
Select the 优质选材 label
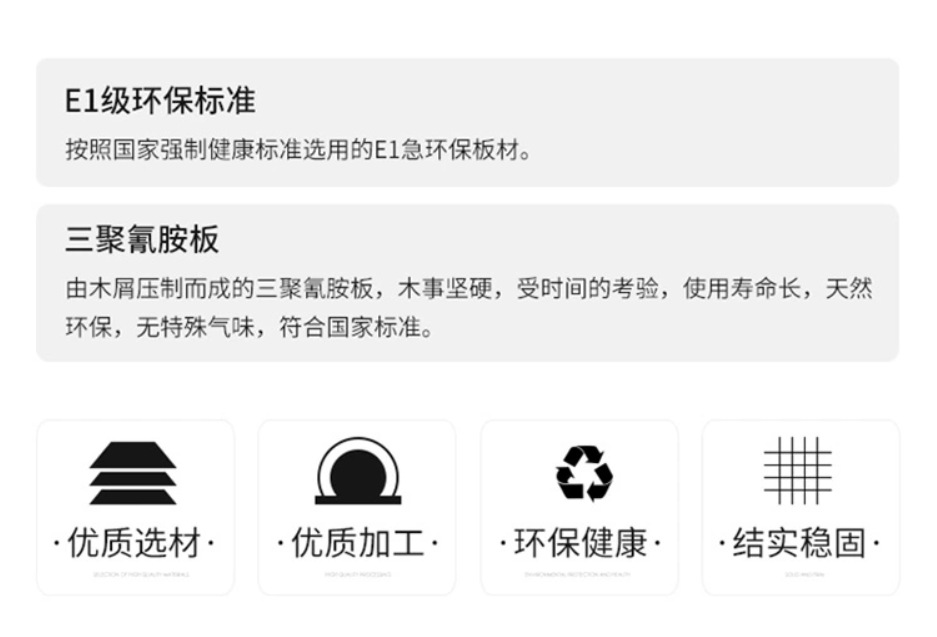click(x=134, y=543)
